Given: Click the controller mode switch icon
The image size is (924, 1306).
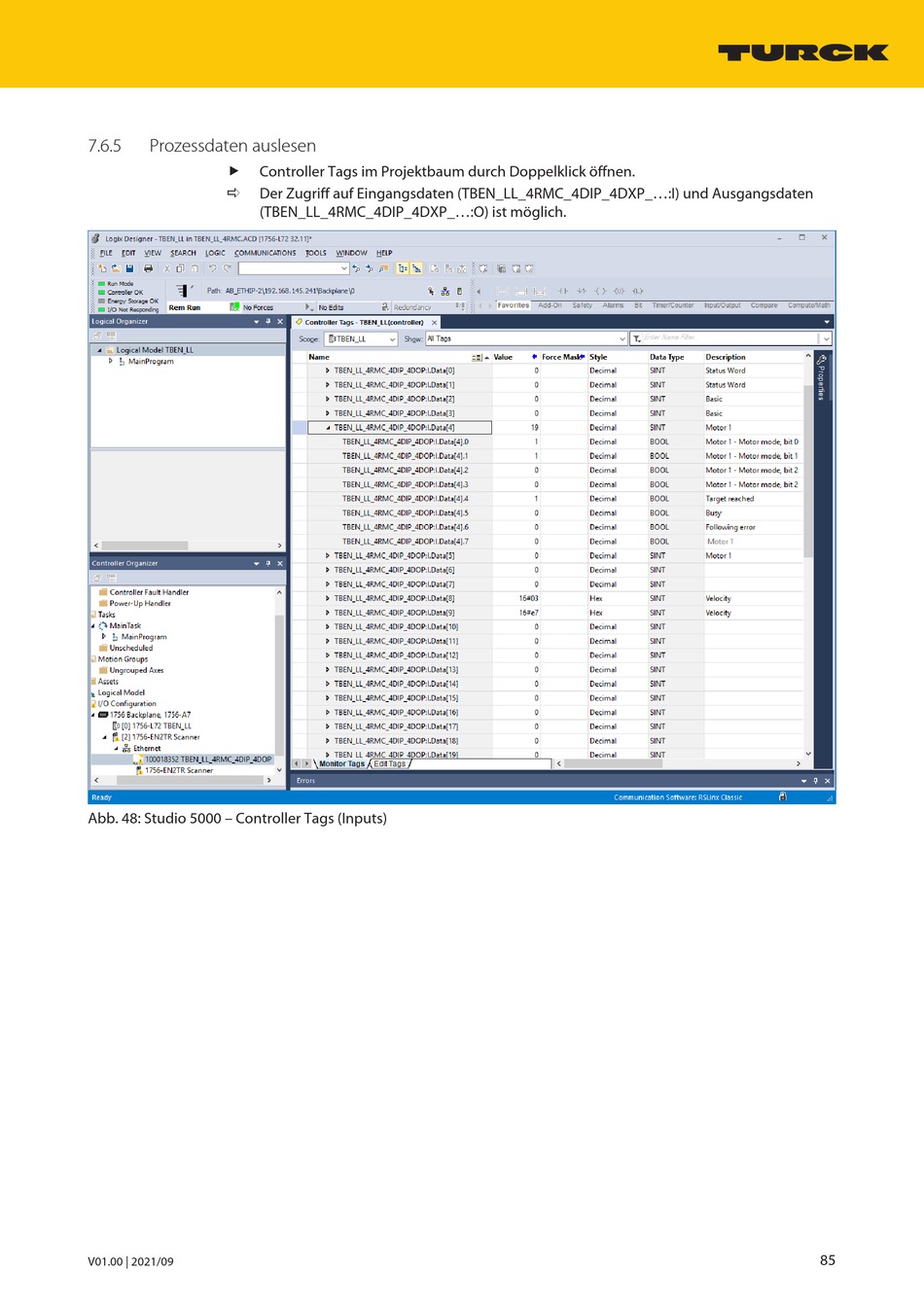Looking at the screenshot, I should (183, 291).
